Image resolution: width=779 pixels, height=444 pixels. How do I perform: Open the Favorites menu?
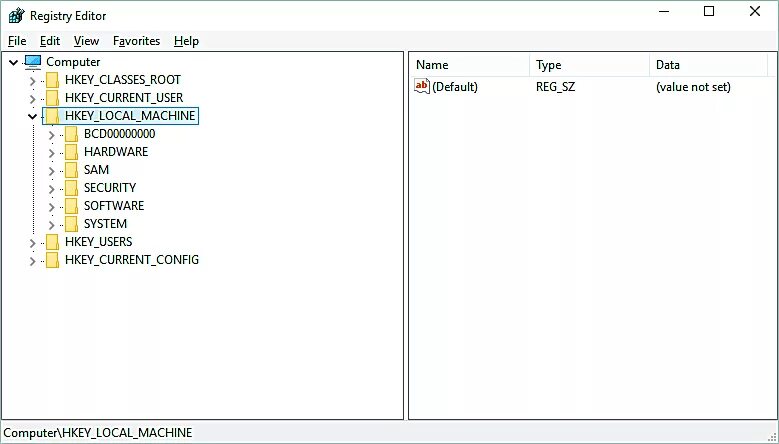click(x=136, y=41)
